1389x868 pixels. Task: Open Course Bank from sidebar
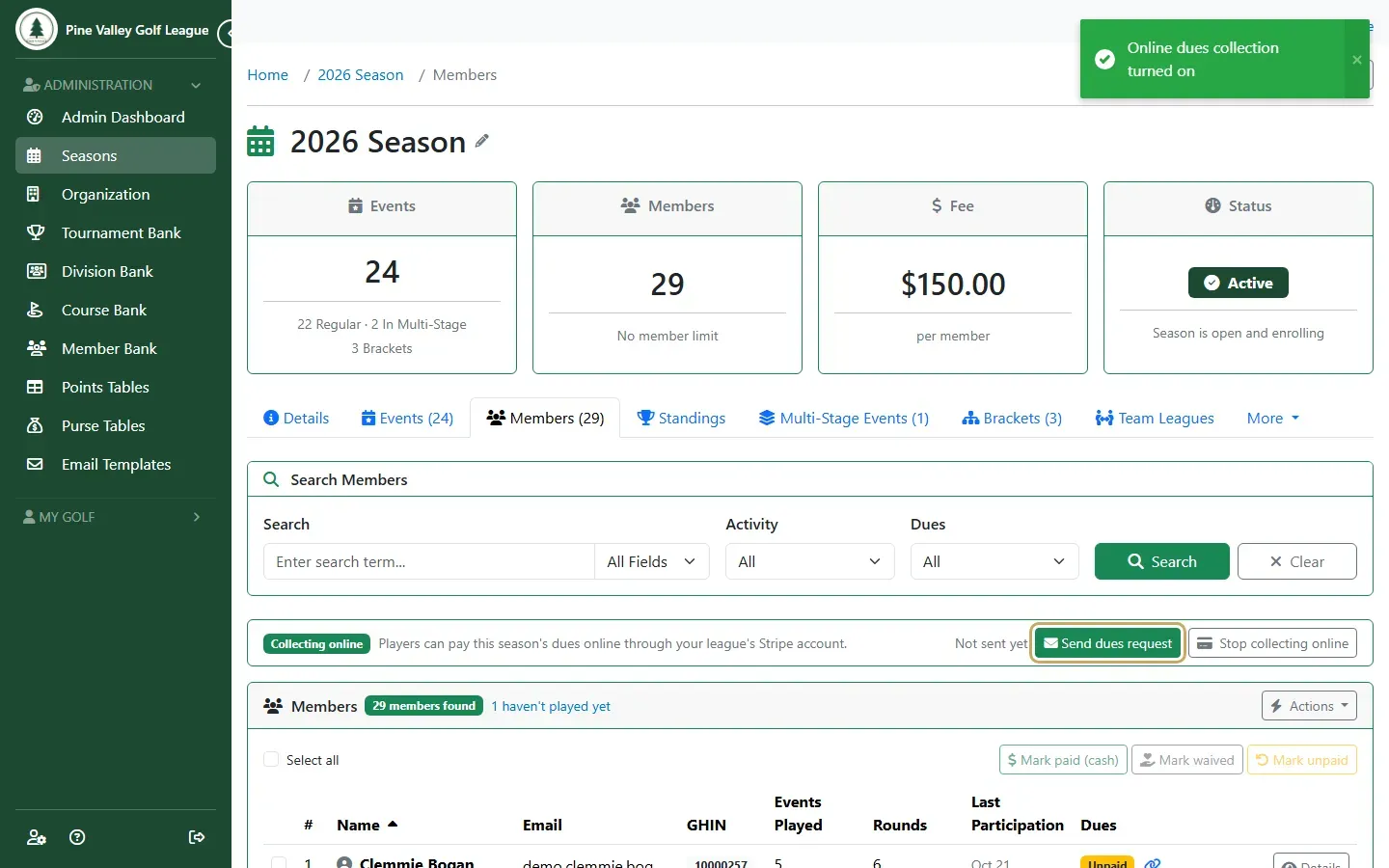[116, 310]
